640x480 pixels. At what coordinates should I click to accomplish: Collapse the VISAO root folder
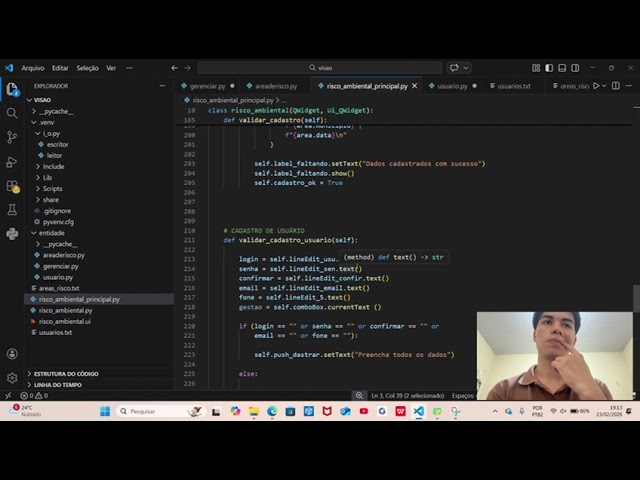point(29,100)
